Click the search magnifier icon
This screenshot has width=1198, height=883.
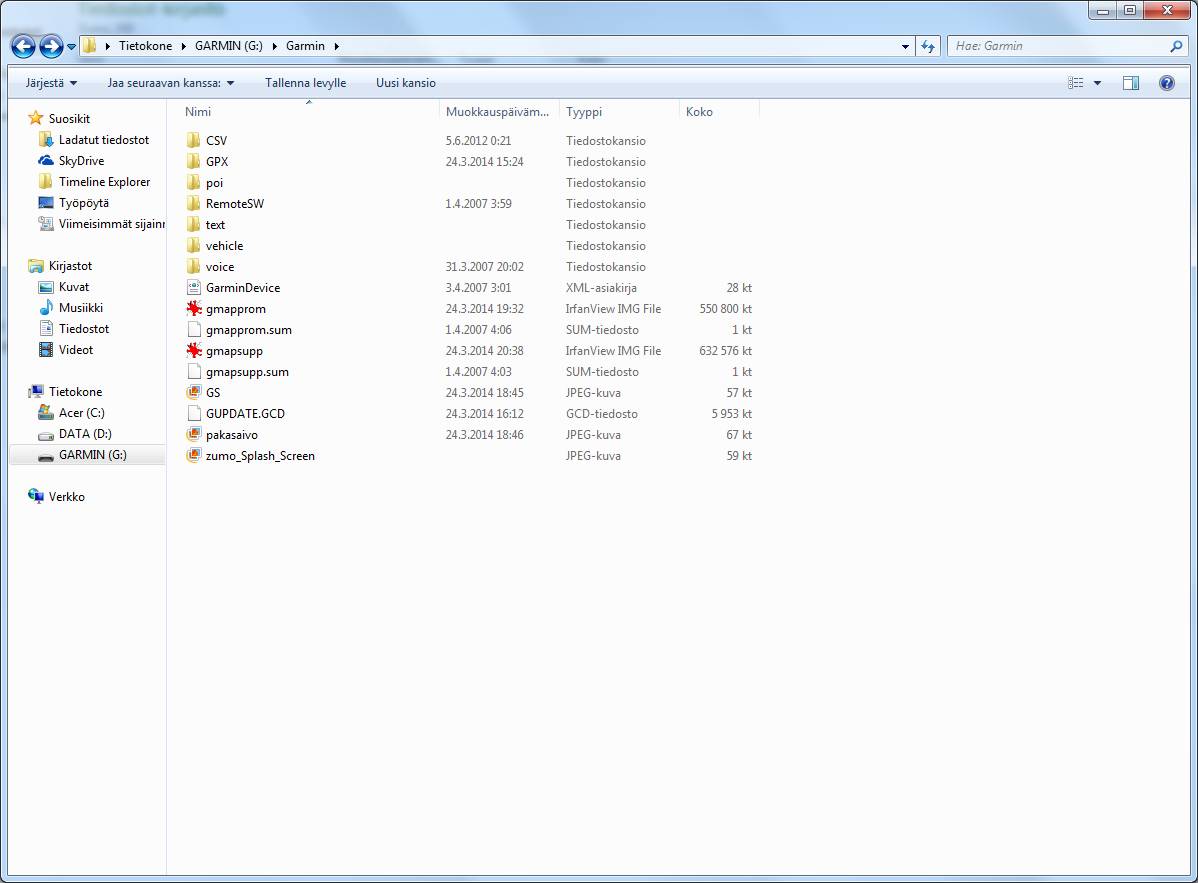point(1176,46)
